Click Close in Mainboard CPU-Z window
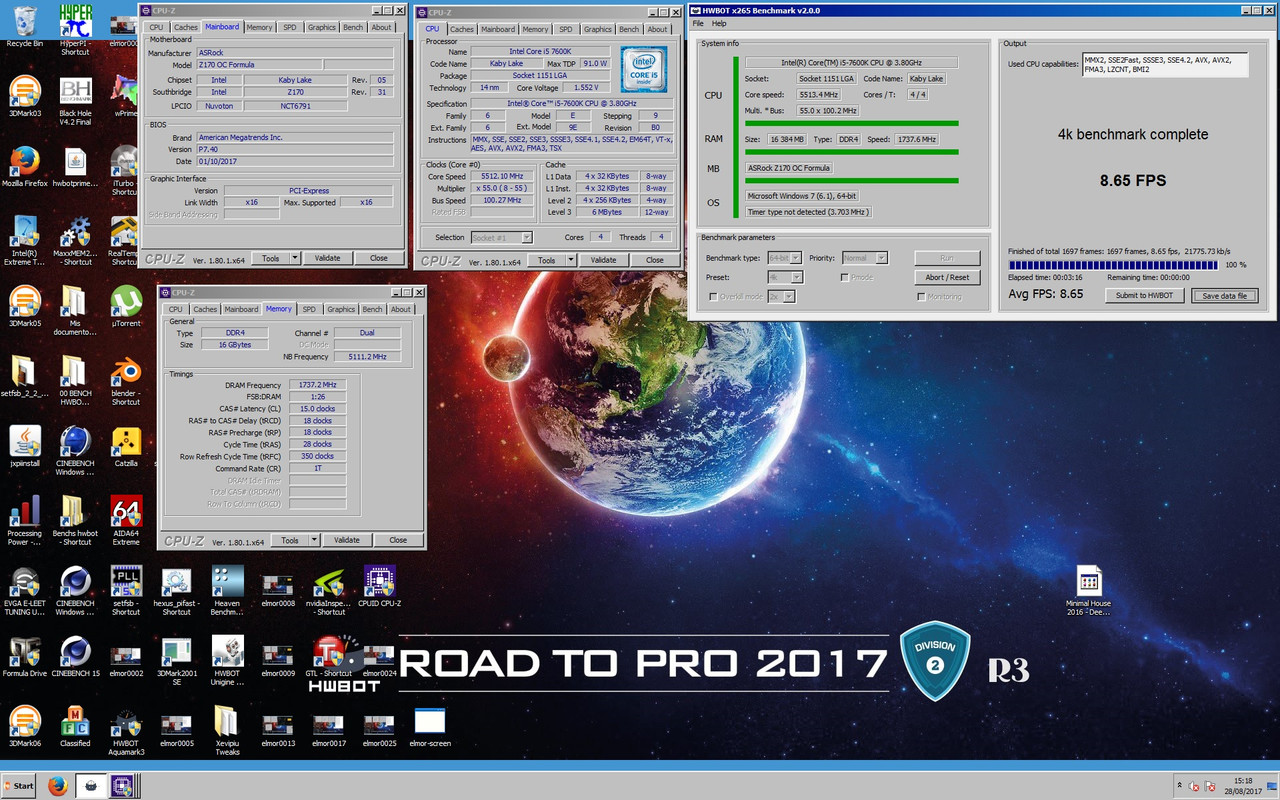 coord(378,258)
